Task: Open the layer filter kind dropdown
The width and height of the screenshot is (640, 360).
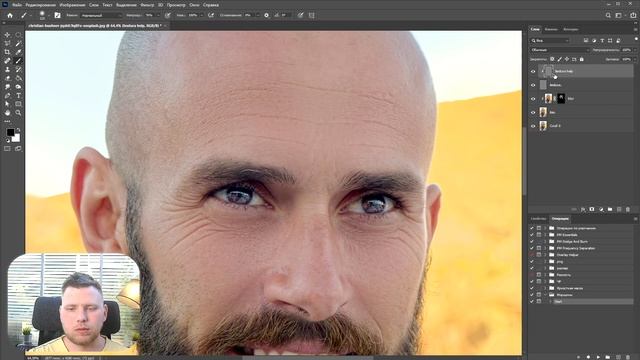Action: click(x=550, y=40)
